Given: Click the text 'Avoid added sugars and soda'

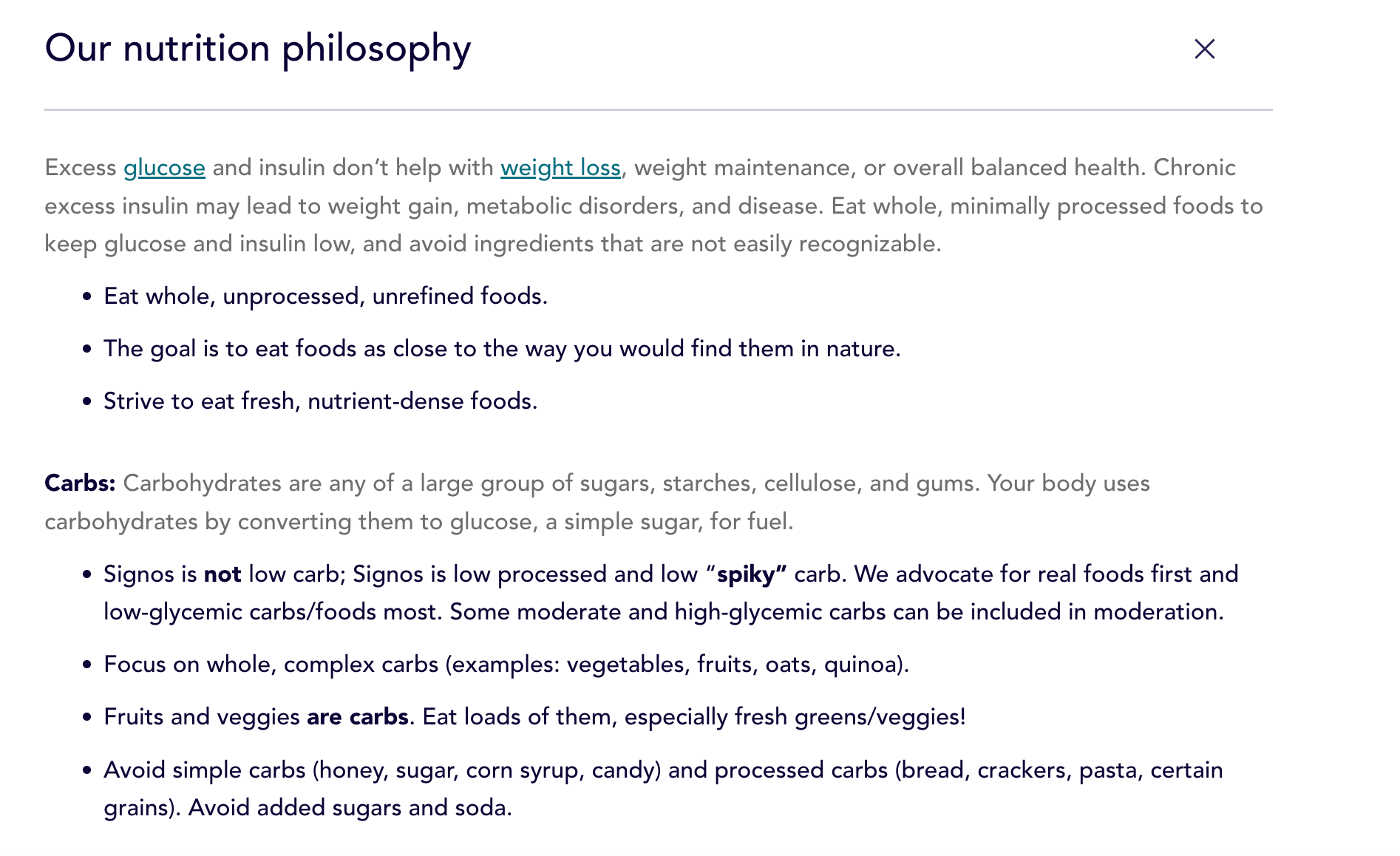Looking at the screenshot, I should 350,808.
